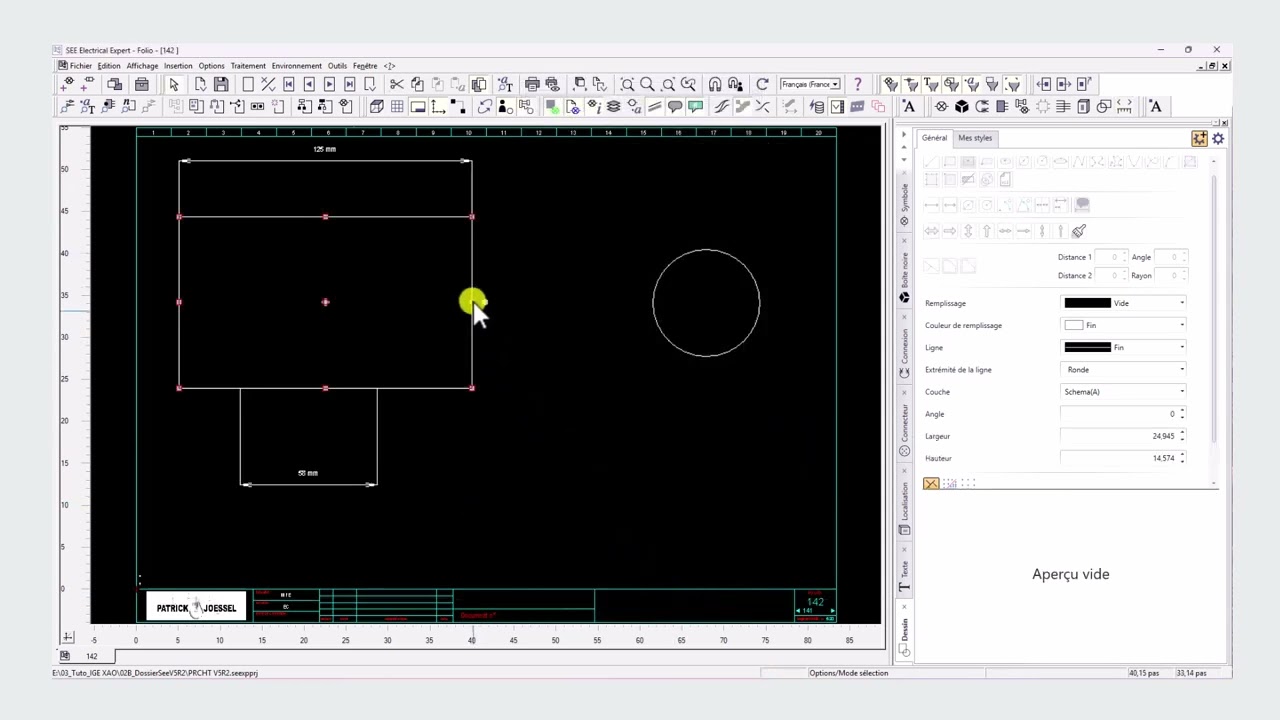
Task: Open the Traitement menu
Action: (247, 66)
